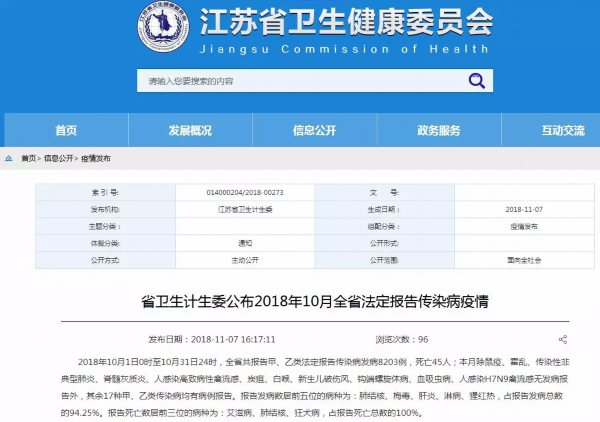
Task: Click the 体裁分类 label cell
Action: click(105, 243)
